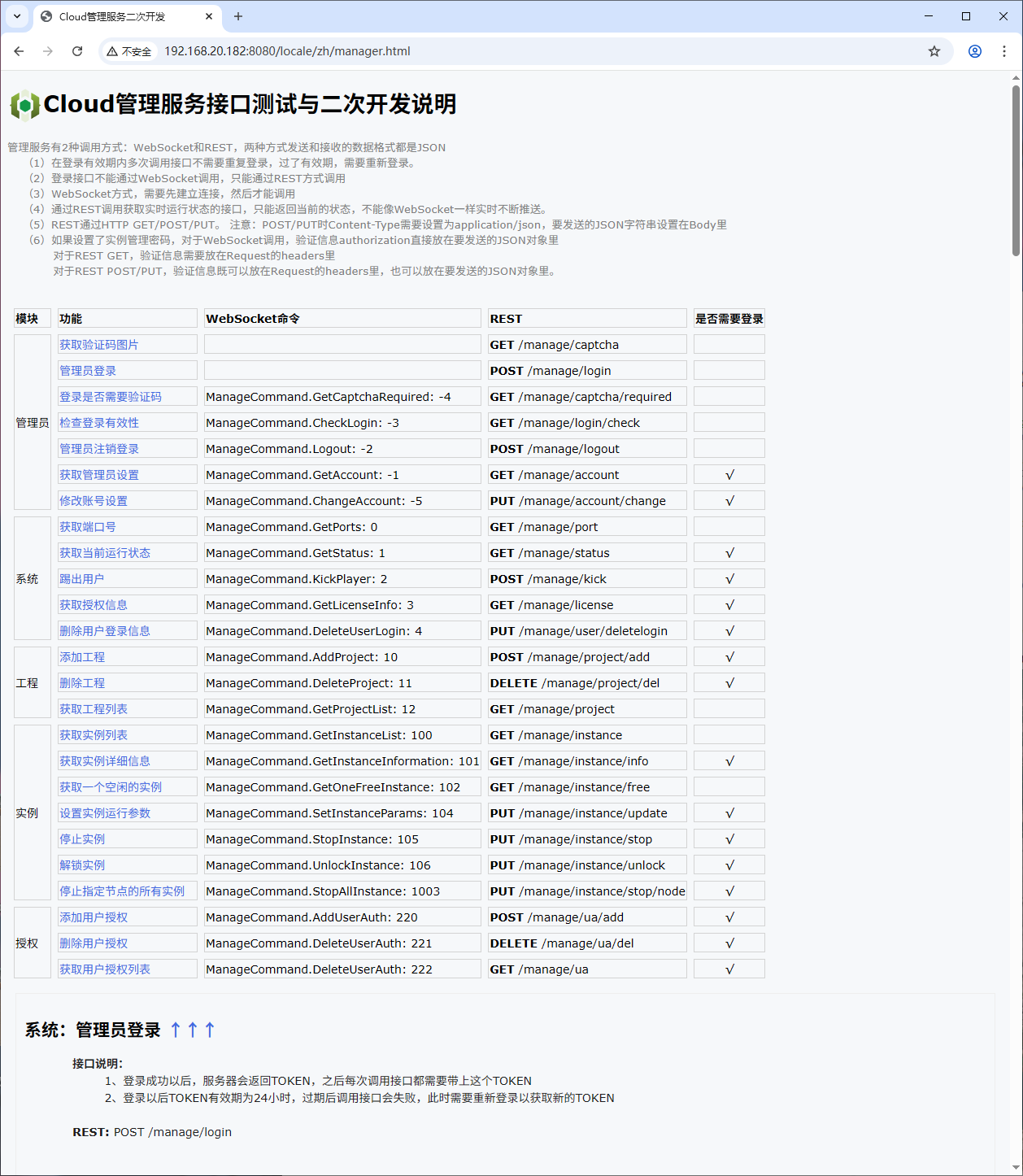Bookmark this page with the star icon
The width and height of the screenshot is (1023, 1176).
pos(934,51)
